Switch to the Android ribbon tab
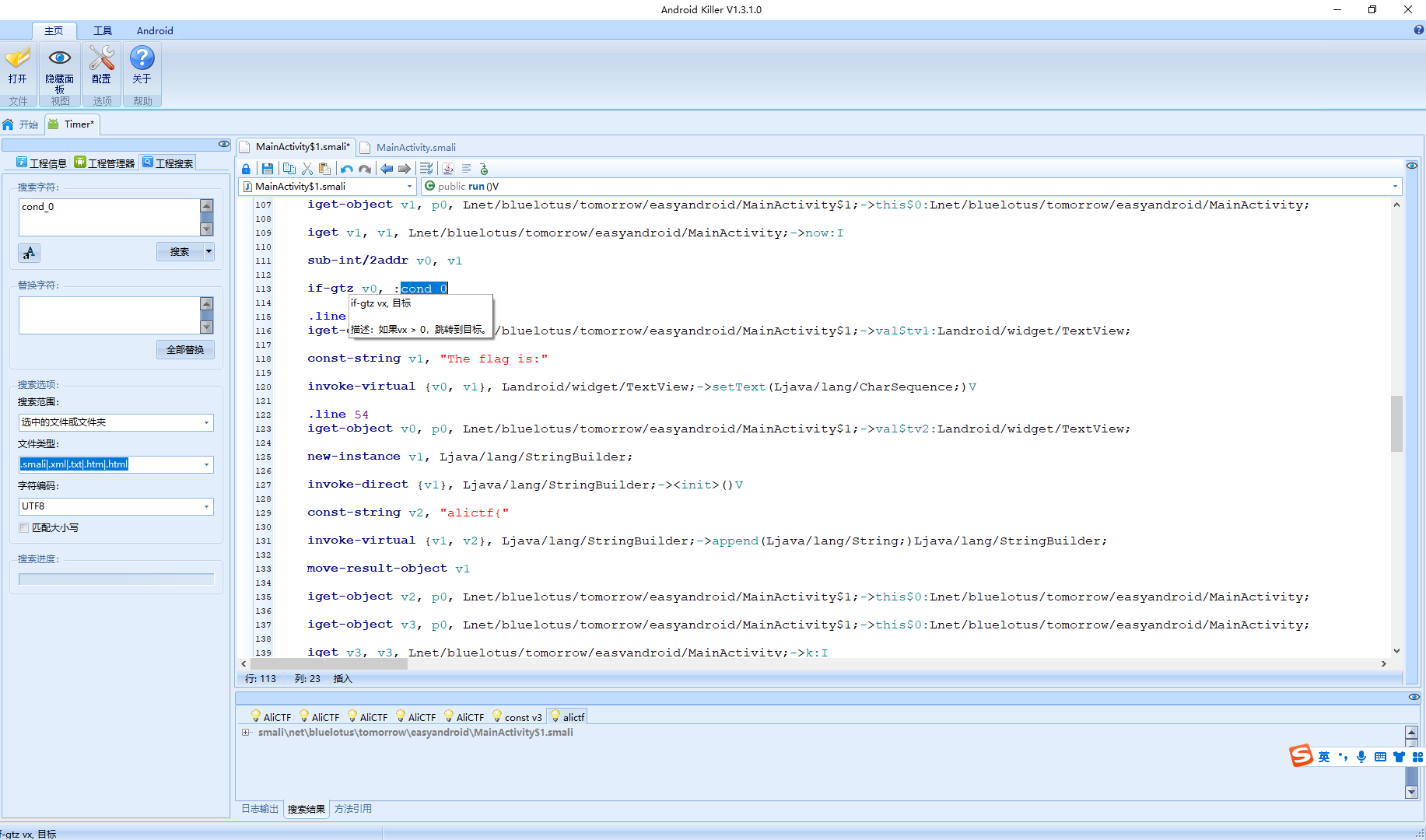 pyautogui.click(x=155, y=30)
